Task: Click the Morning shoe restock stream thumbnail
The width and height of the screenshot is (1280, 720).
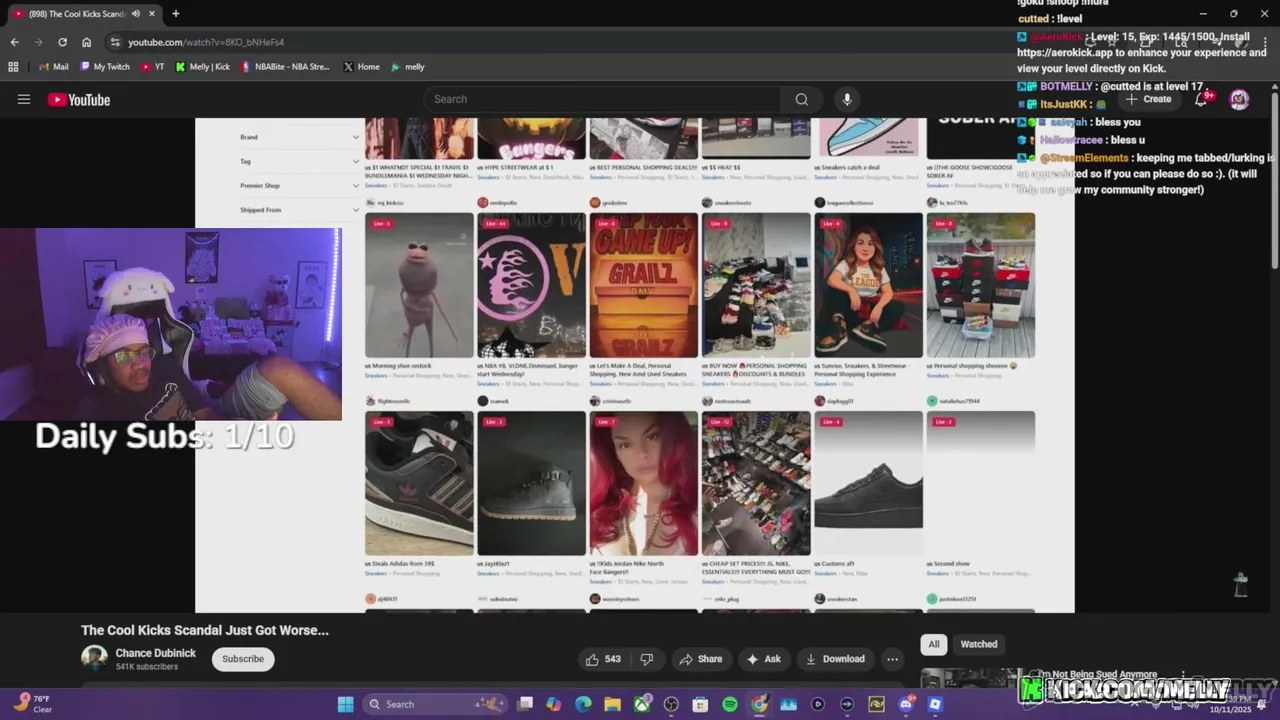Action: point(419,285)
